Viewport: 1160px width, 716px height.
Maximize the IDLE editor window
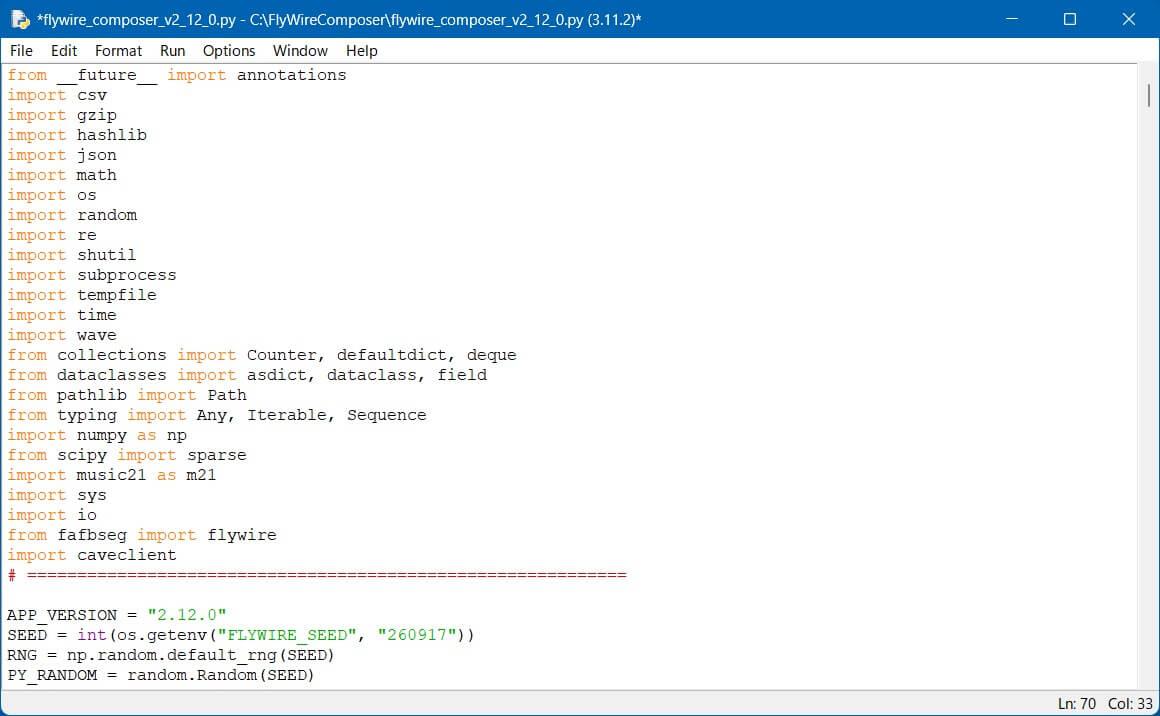(1070, 19)
